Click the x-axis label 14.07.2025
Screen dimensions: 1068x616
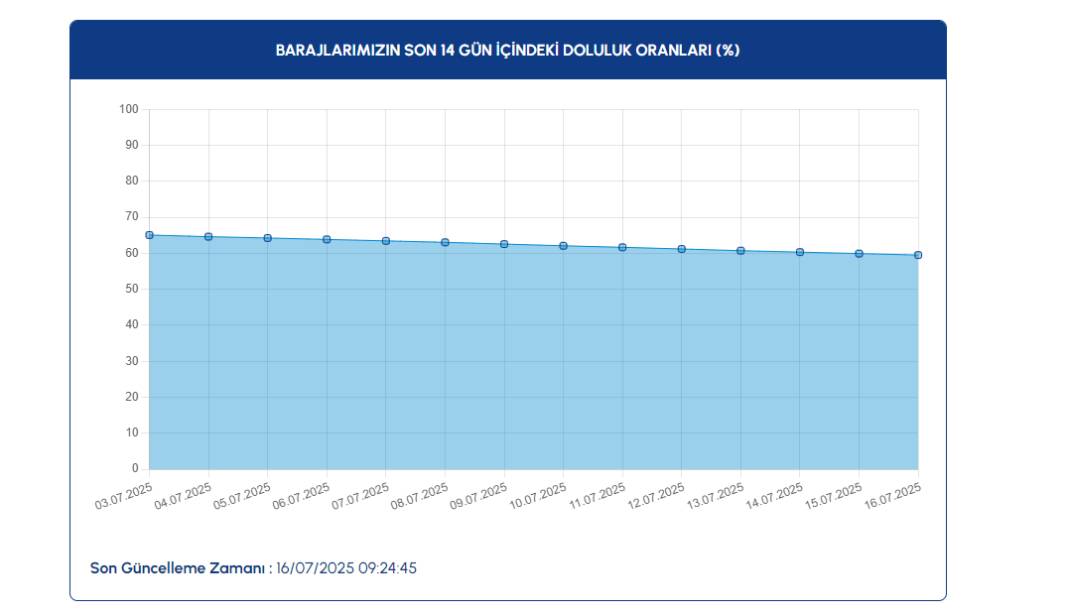click(774, 496)
